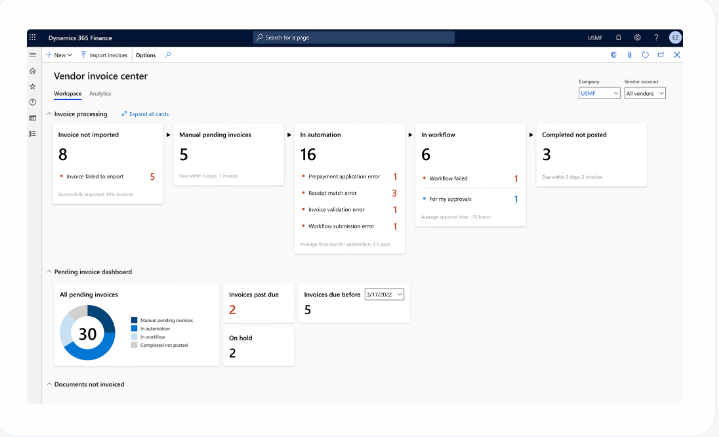Click In workflow legend swatch
The image size is (719, 437).
tap(134, 337)
